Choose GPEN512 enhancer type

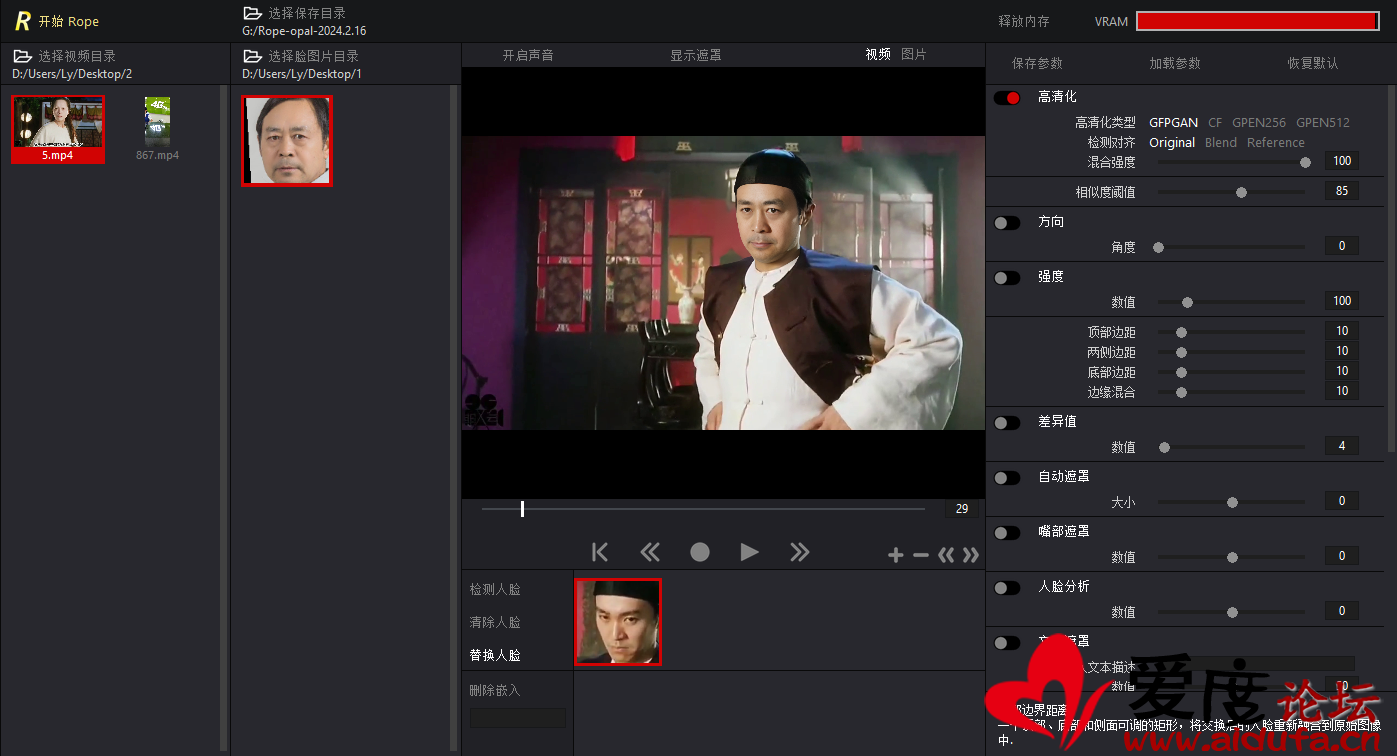[x=1323, y=122]
